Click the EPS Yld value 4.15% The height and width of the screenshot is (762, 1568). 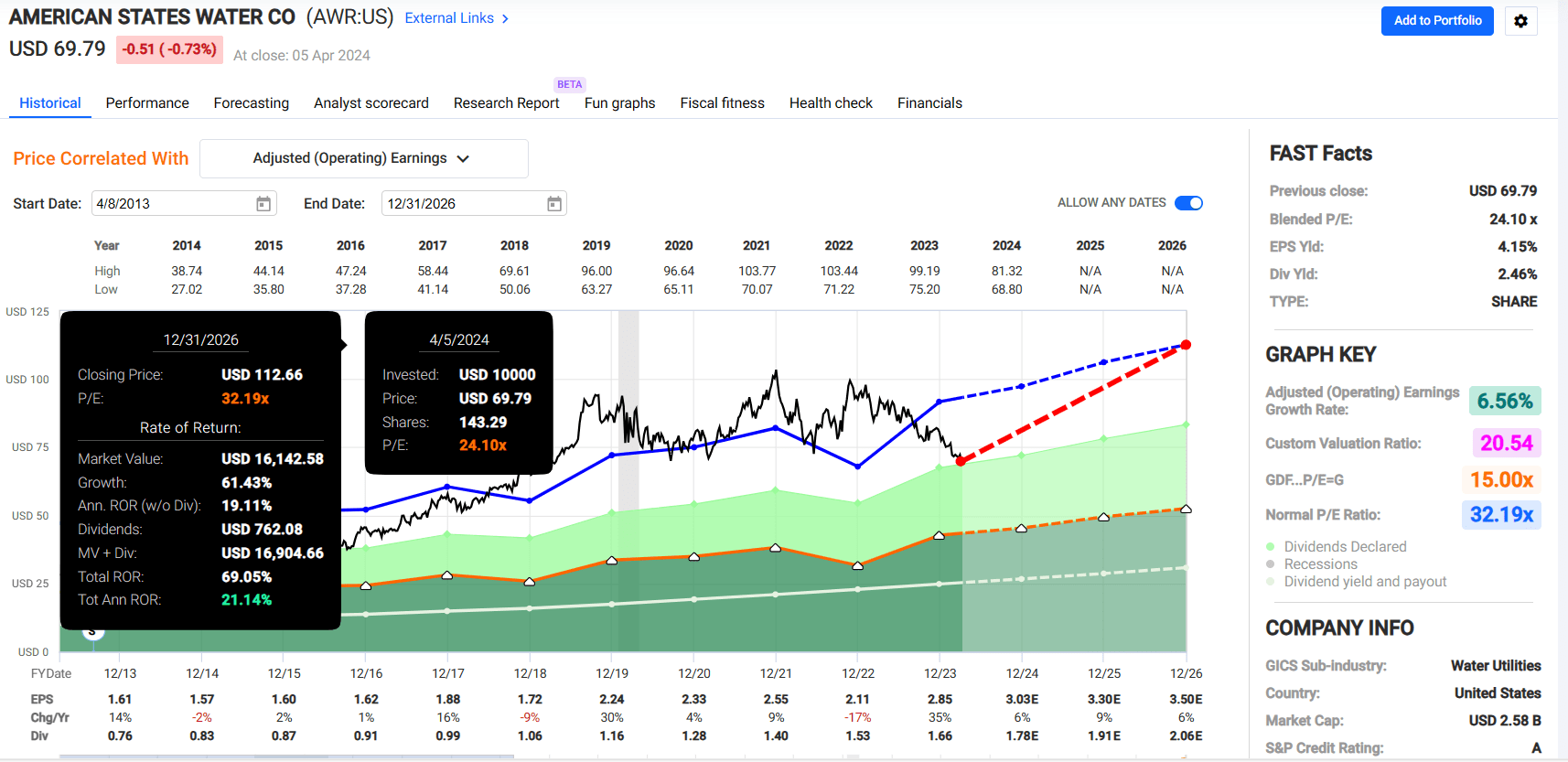pos(1517,246)
